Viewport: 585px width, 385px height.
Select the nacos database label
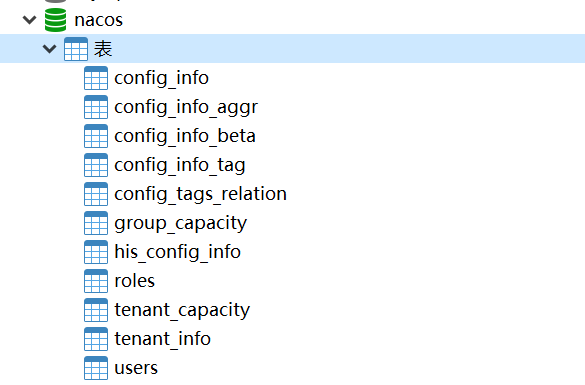tap(98, 20)
